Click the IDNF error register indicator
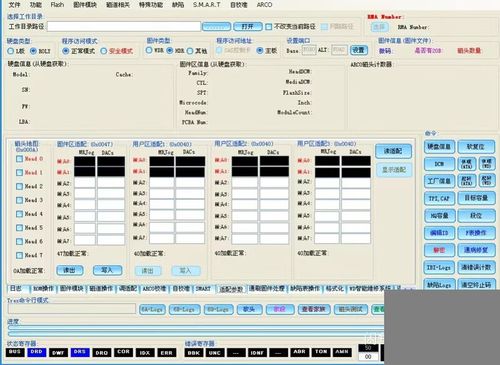The image size is (500, 365). (257, 352)
